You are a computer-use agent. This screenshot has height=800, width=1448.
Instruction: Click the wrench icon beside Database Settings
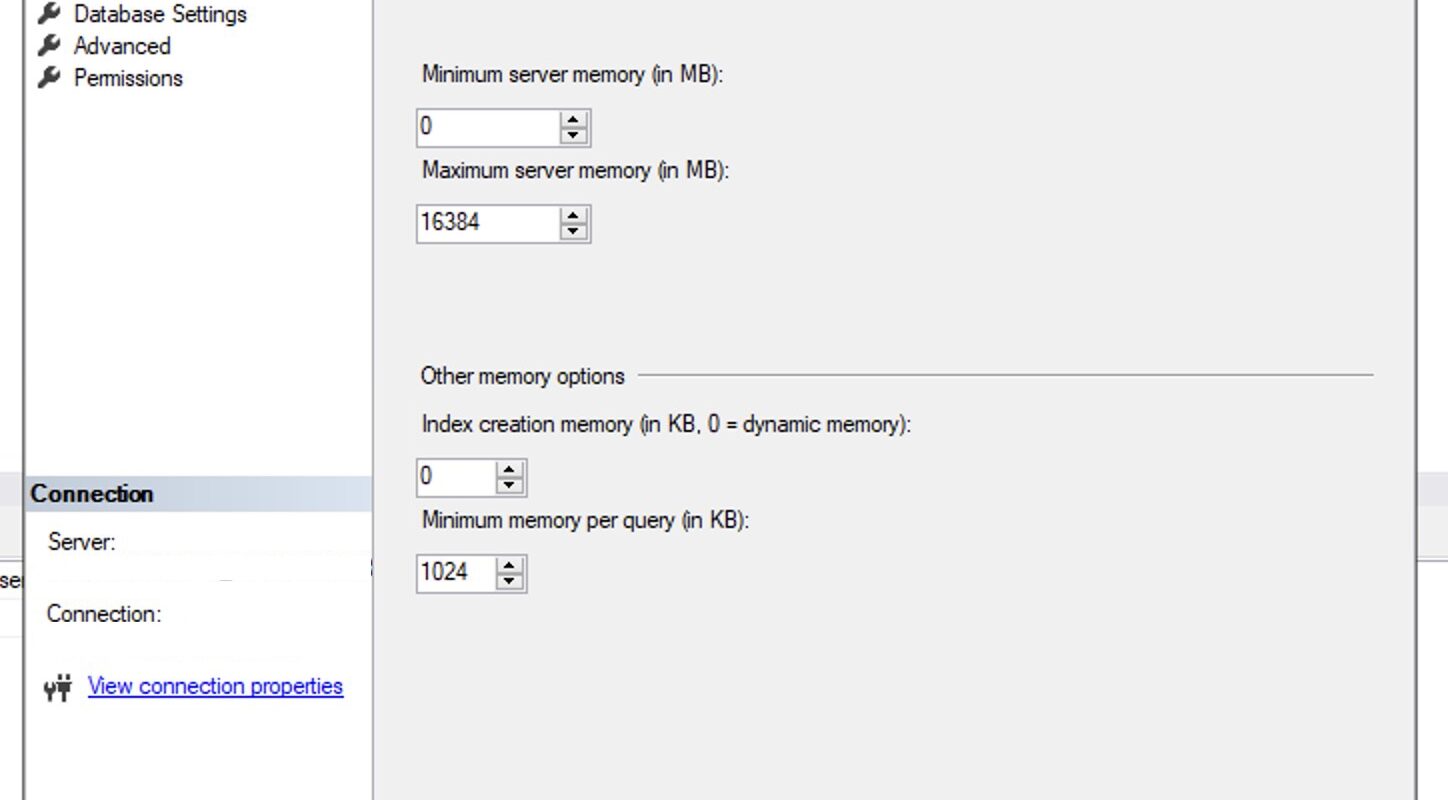(49, 14)
